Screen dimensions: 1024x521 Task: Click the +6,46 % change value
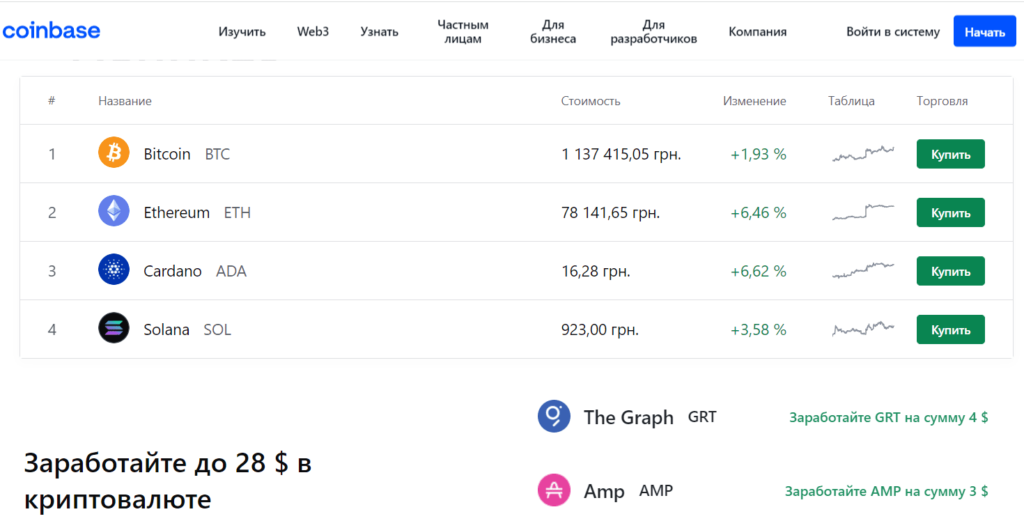[x=758, y=213]
